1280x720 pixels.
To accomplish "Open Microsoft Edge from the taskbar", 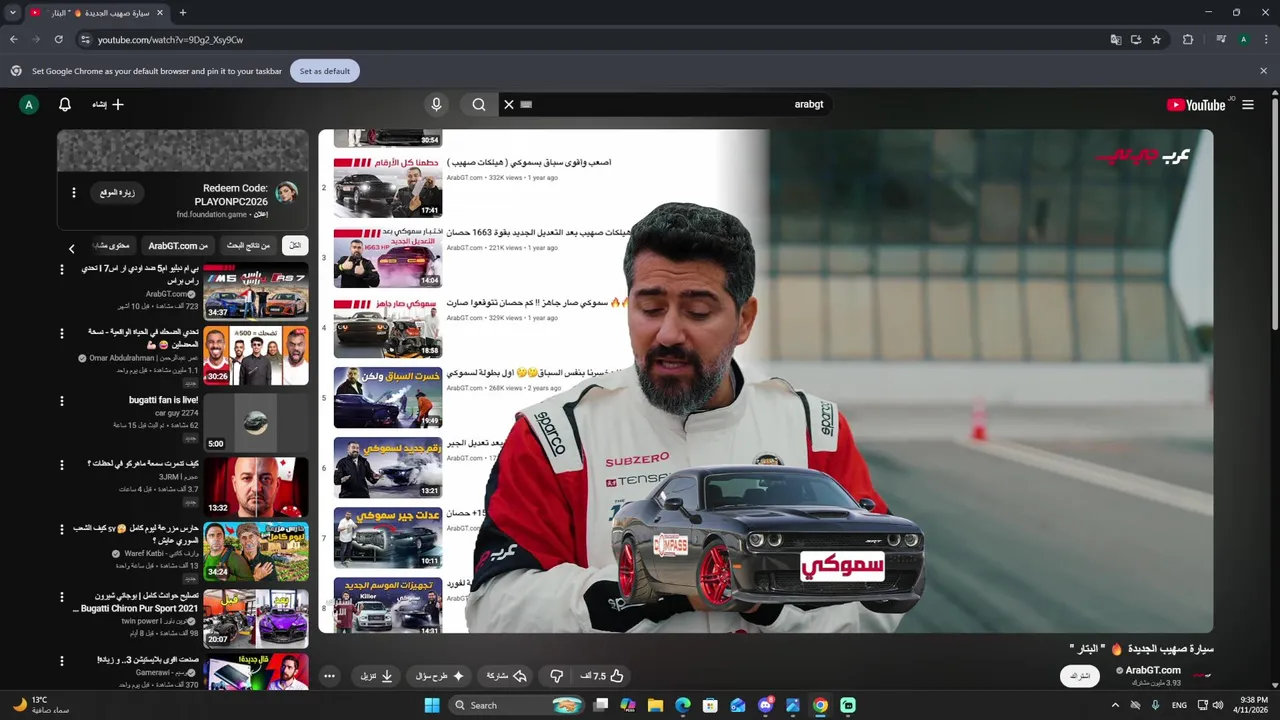I will (x=682, y=705).
